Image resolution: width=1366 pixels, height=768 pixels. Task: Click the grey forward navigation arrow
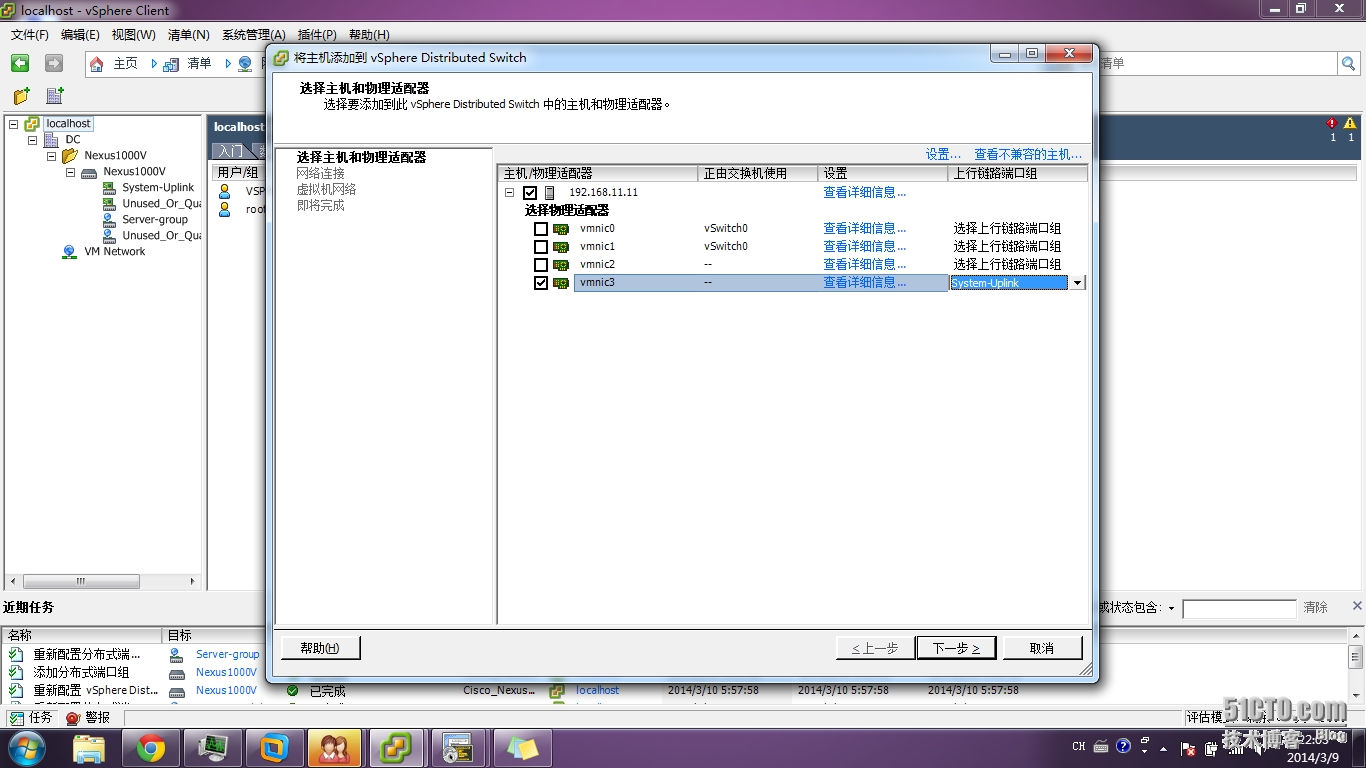tap(54, 63)
